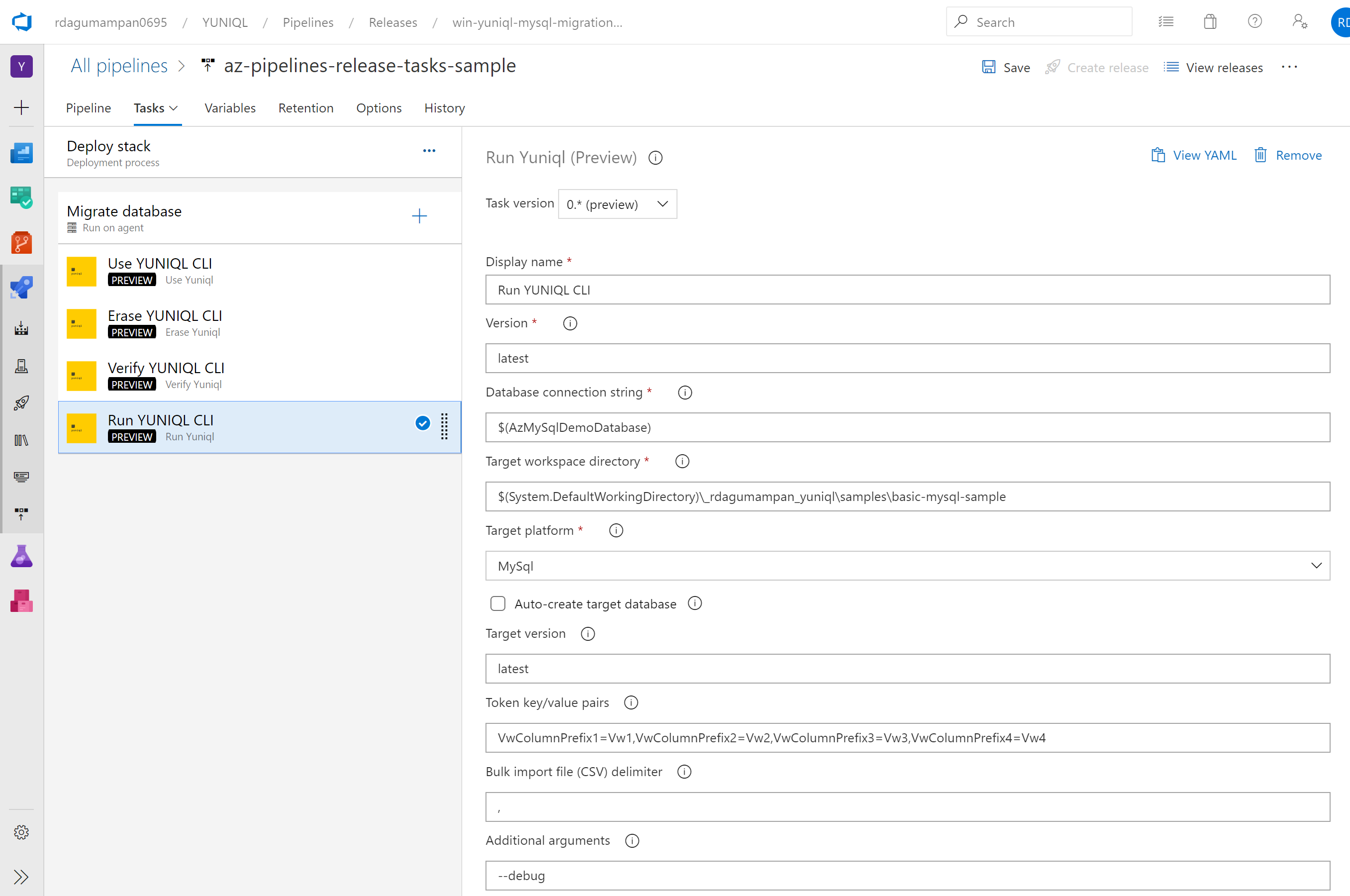The height and width of the screenshot is (896, 1350).
Task: Open Releases breadcrumb link
Action: (x=393, y=22)
